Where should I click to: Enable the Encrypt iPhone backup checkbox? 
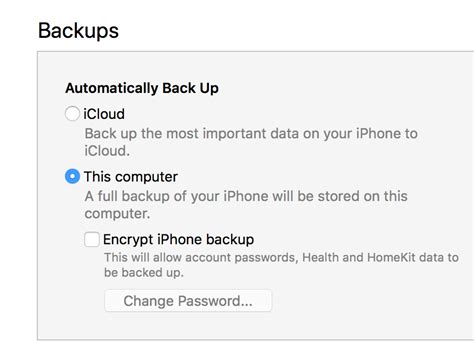92,239
